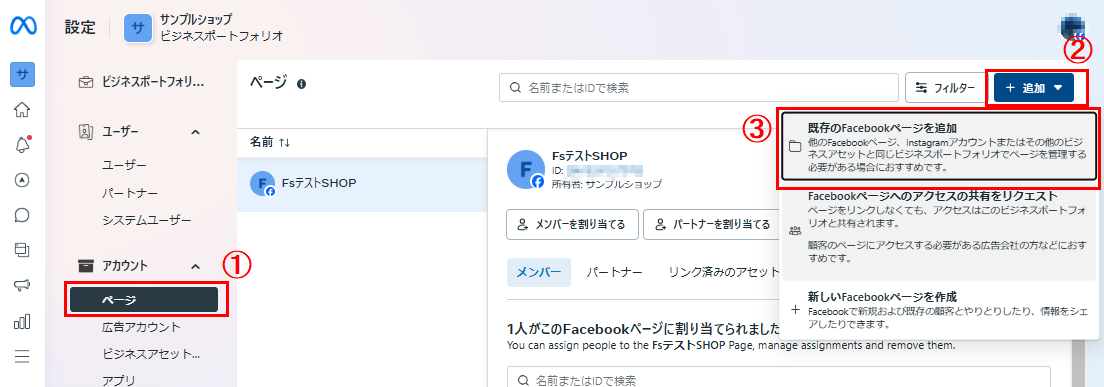Choose 新しいFacebookページを作成 menu option
The width and height of the screenshot is (1104, 387).
(939, 310)
